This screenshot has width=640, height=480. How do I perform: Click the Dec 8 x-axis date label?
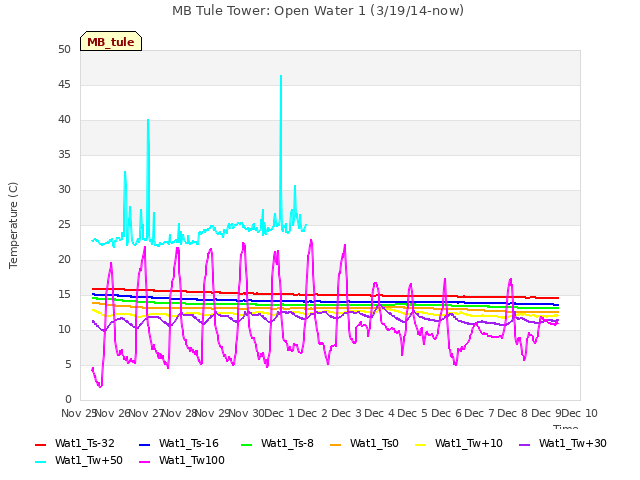tap(513, 414)
